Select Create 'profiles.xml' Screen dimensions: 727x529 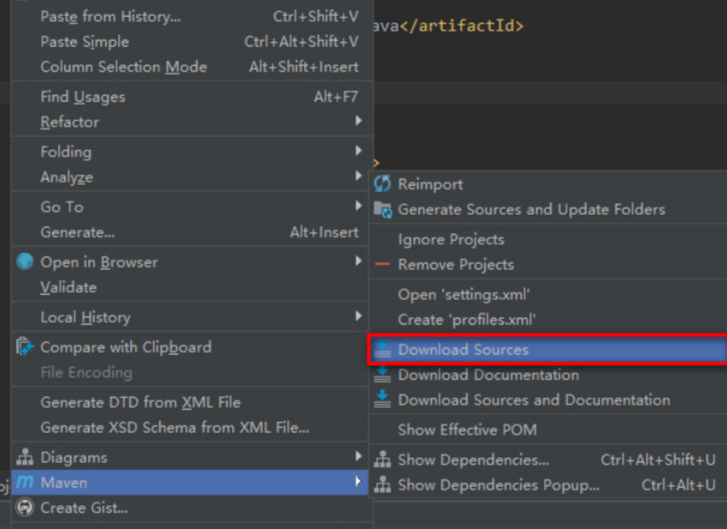(548, 319)
